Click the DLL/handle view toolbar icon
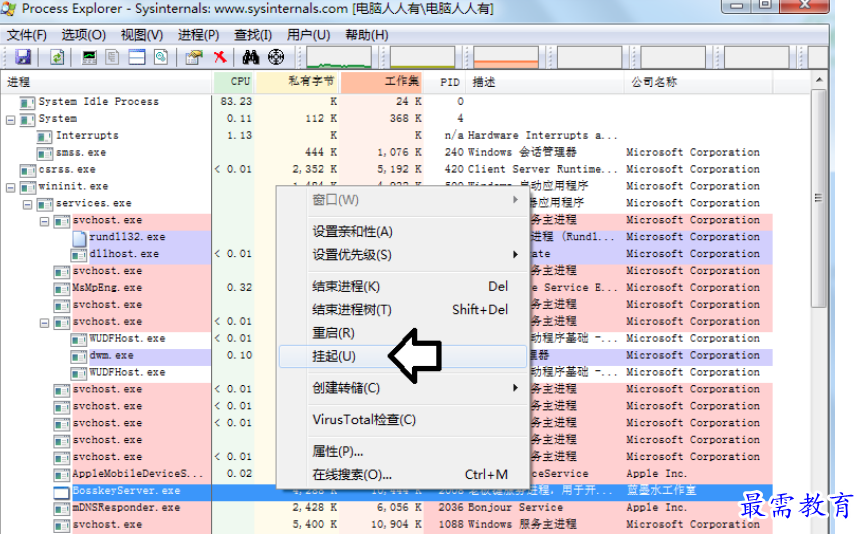Image resolution: width=862 pixels, height=537 pixels. pyautogui.click(x=161, y=57)
